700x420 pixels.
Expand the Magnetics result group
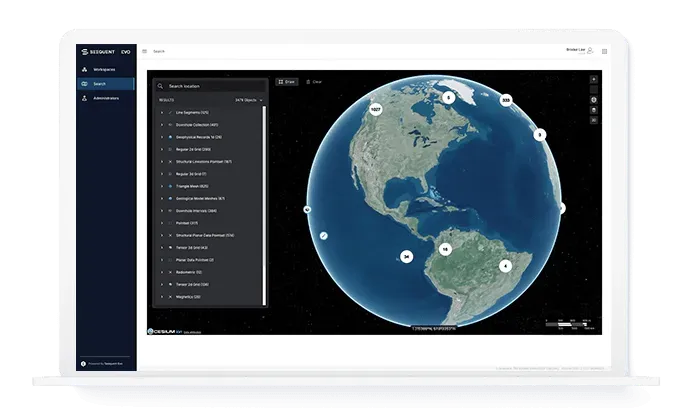click(162, 297)
